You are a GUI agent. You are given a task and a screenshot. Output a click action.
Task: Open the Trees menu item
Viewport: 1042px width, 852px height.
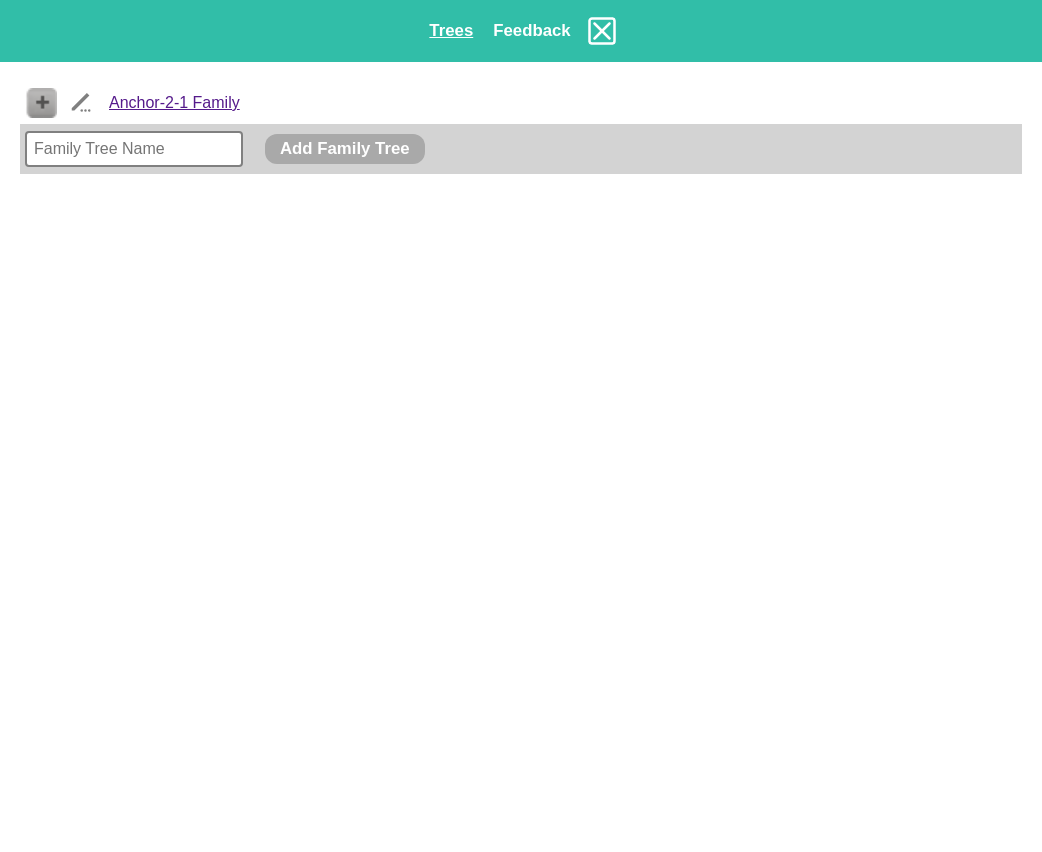click(451, 31)
